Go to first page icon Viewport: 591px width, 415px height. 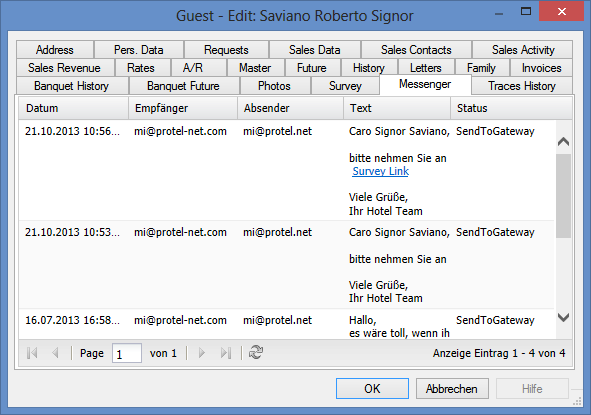32,353
